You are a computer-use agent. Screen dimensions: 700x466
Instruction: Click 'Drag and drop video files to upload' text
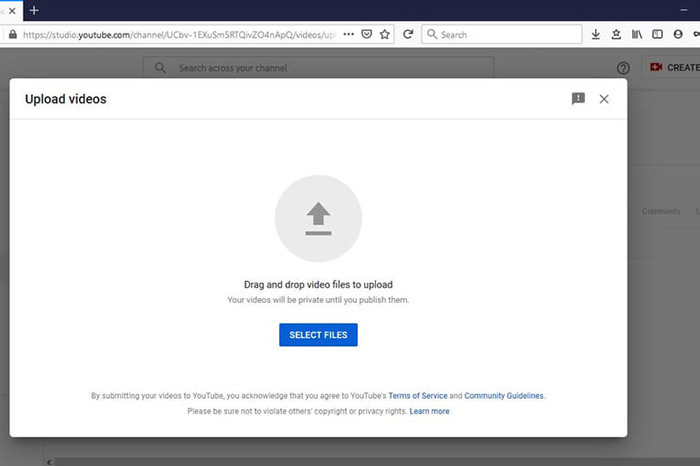(x=318, y=284)
